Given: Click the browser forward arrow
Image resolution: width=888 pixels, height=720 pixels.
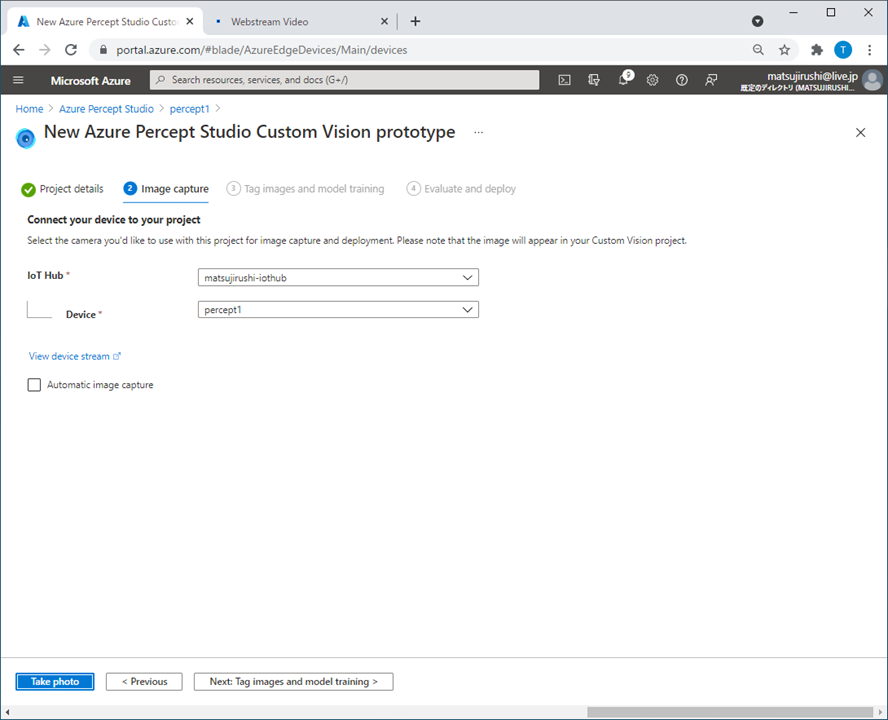Looking at the screenshot, I should coord(45,50).
